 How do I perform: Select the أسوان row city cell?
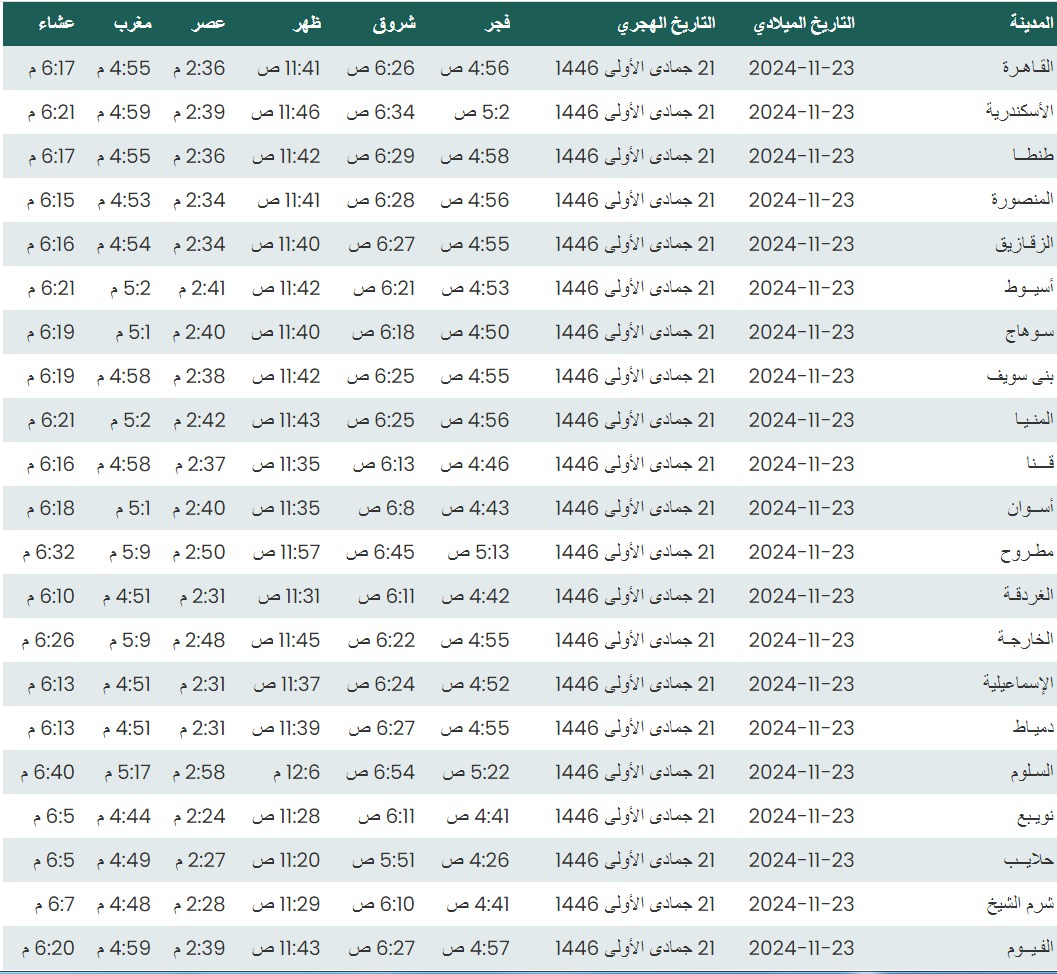pyautogui.click(x=1025, y=508)
